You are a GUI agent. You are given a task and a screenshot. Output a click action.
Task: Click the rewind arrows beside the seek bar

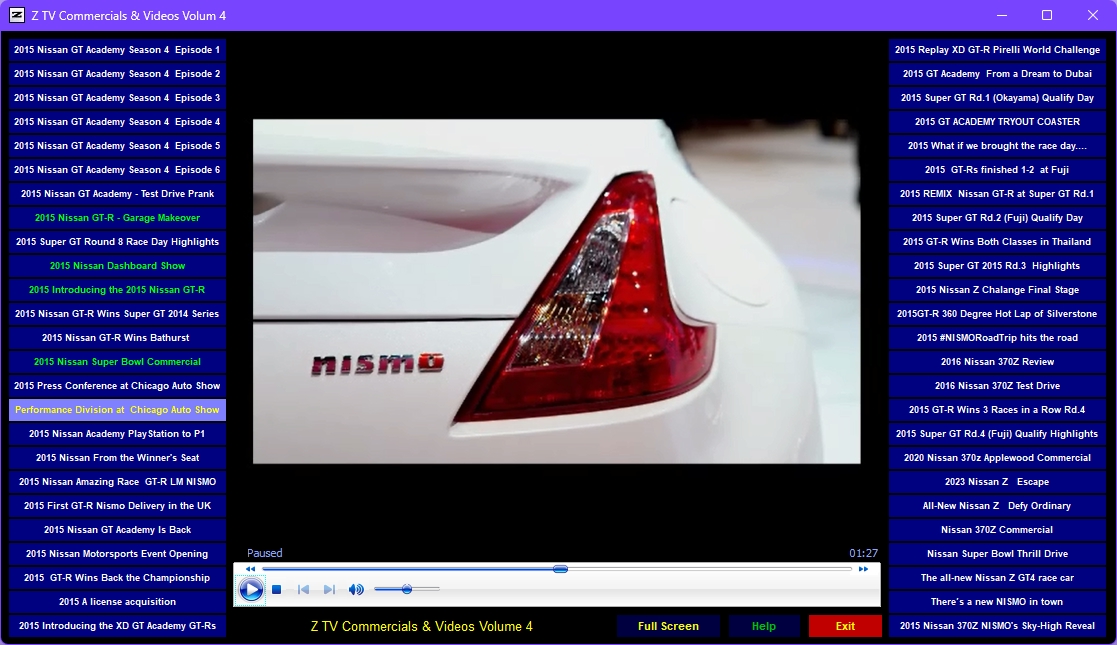click(250, 569)
